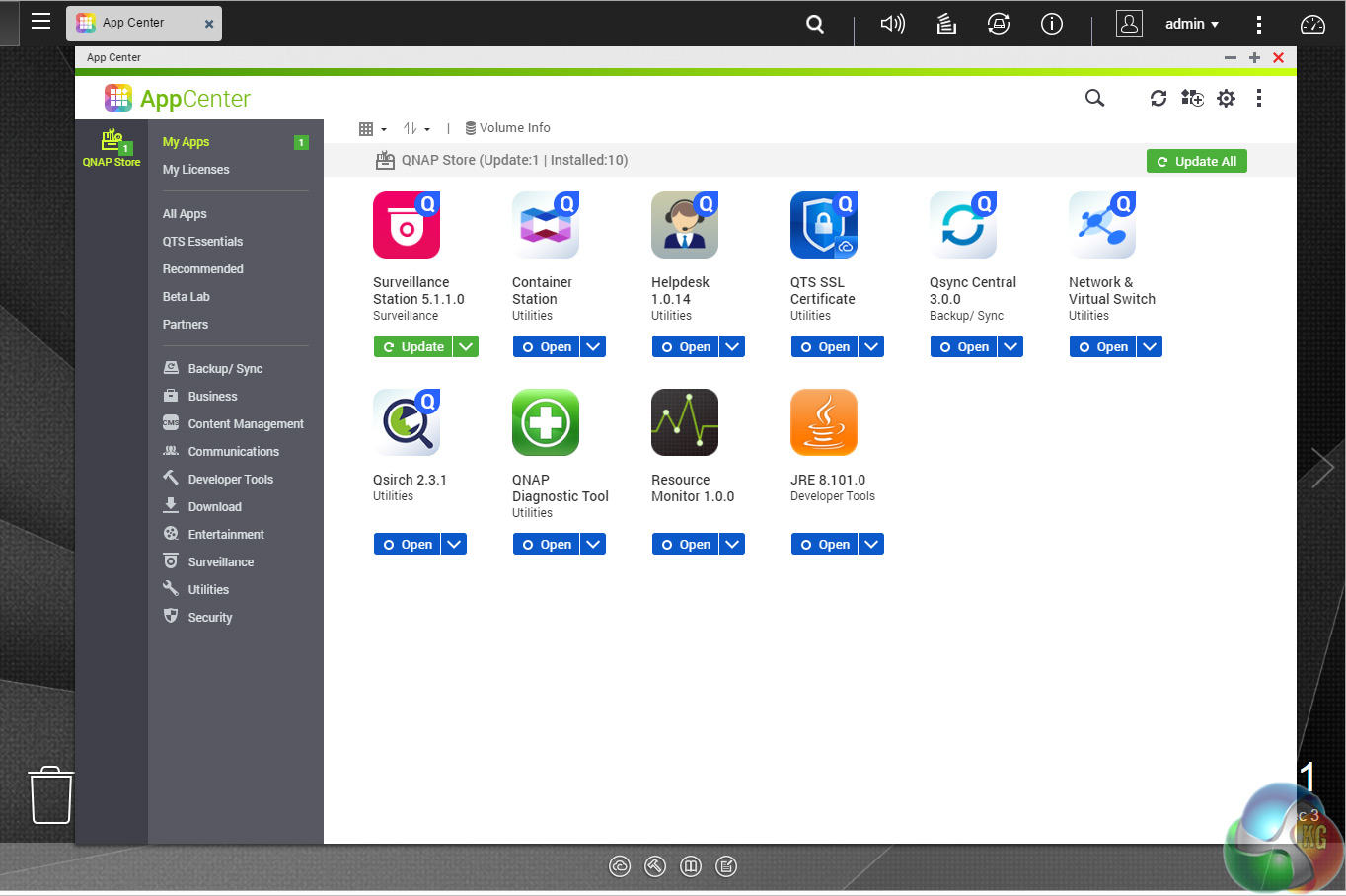Image resolution: width=1346 pixels, height=896 pixels.
Task: Select My Apps in sidebar
Action: click(186, 142)
